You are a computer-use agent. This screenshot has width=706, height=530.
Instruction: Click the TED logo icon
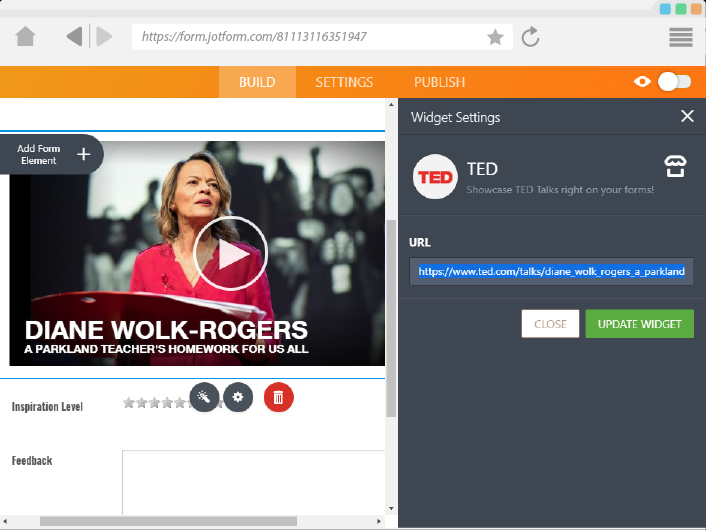pyautogui.click(x=435, y=177)
